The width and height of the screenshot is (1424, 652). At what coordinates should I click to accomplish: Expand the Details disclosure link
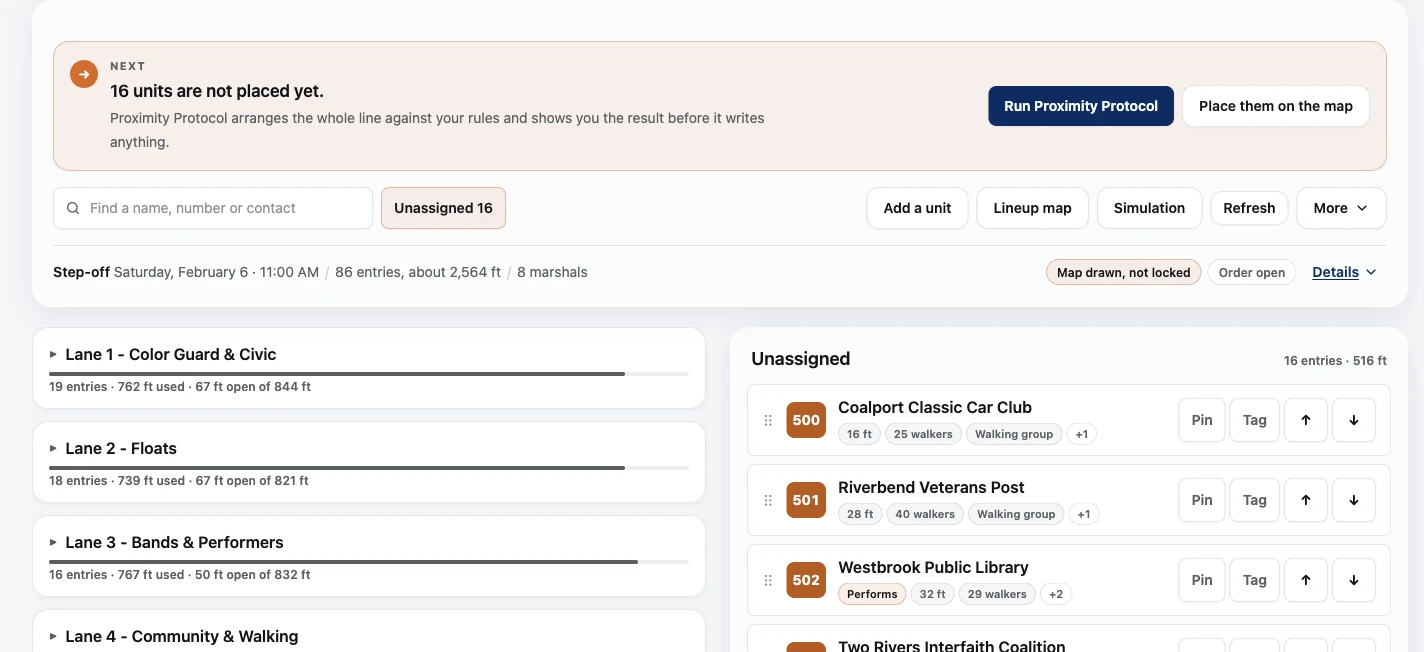1344,272
